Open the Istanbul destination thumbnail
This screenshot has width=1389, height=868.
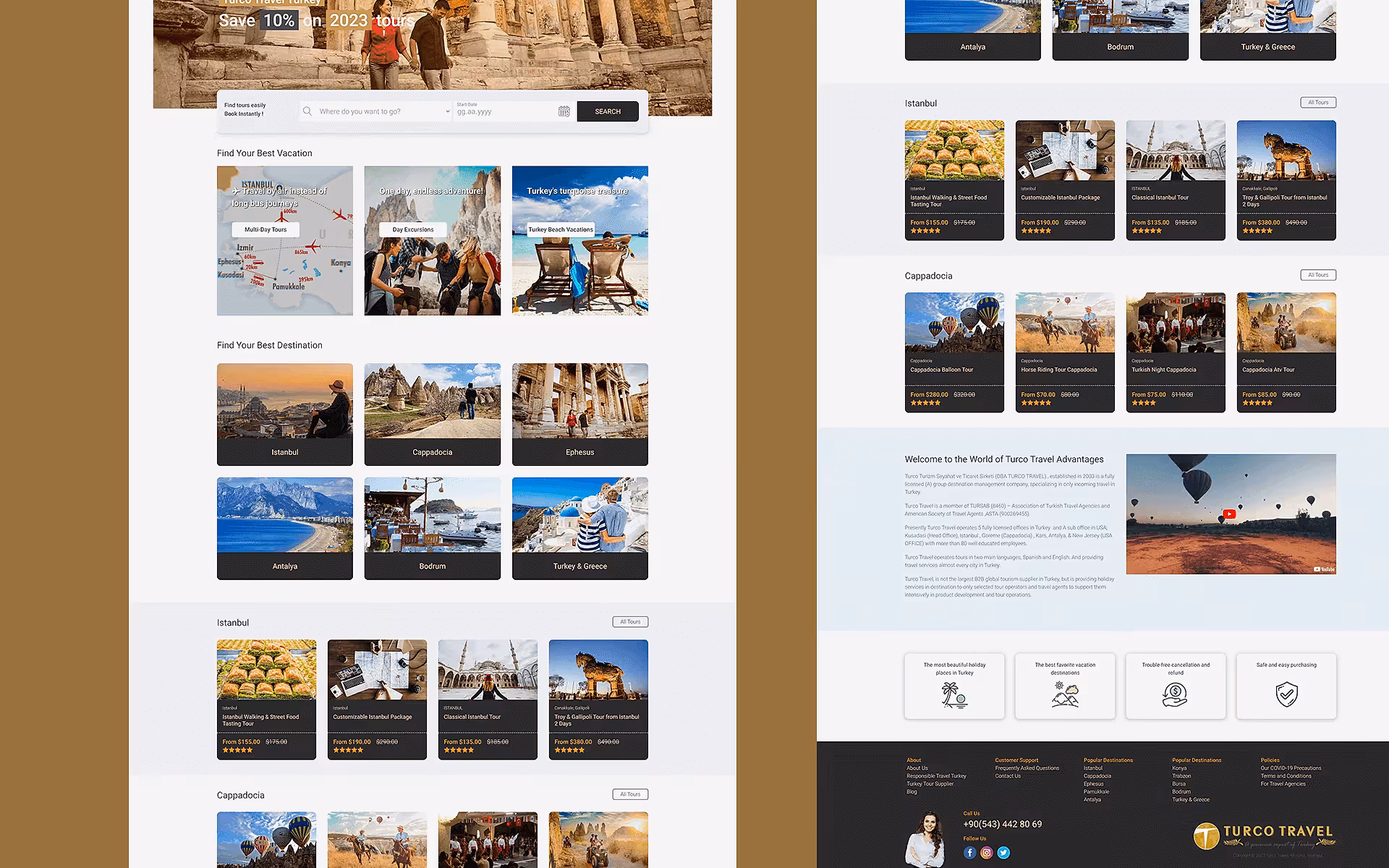click(x=284, y=414)
